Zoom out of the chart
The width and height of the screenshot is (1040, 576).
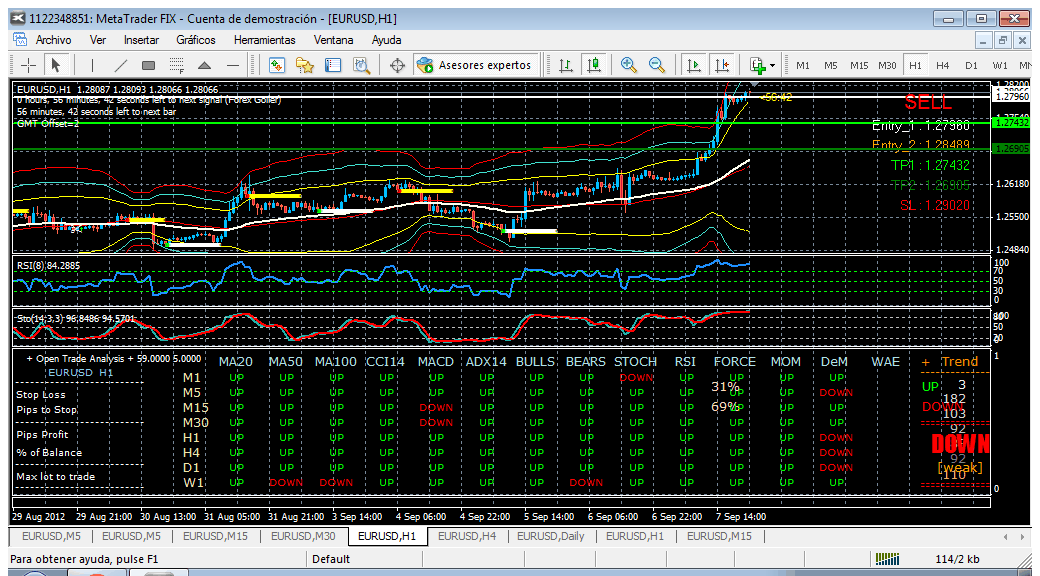pyautogui.click(x=657, y=65)
